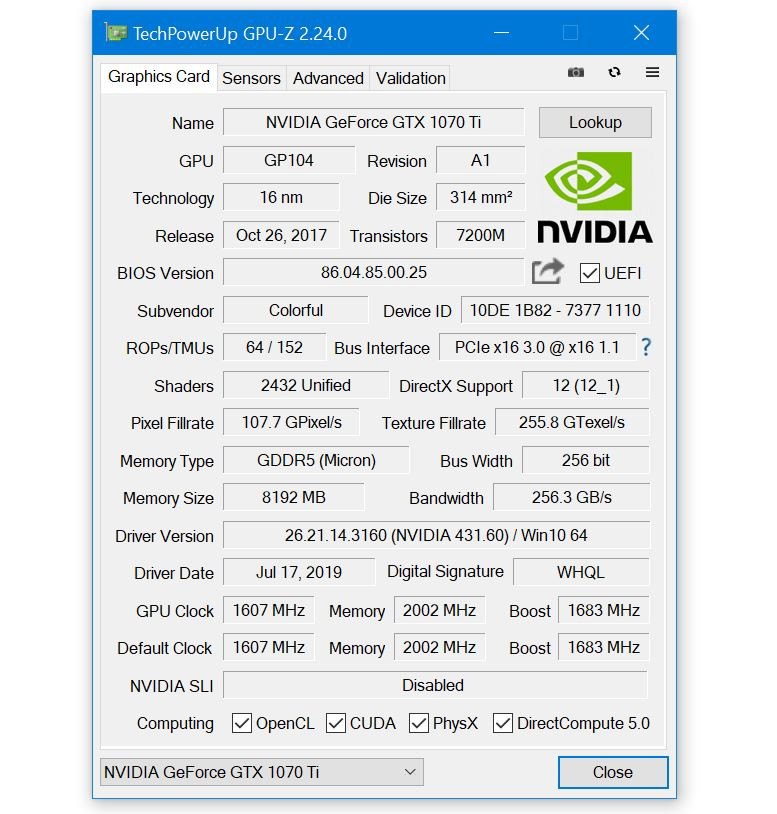Toggle the CUDA checkbox

click(336, 723)
